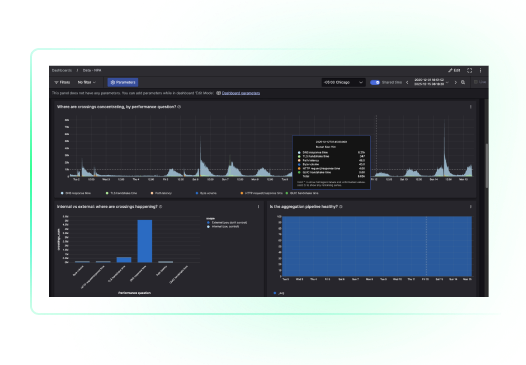Viewport: 526px width, 365px height.
Task: Click the Performance question axis label
Action: click(134, 293)
